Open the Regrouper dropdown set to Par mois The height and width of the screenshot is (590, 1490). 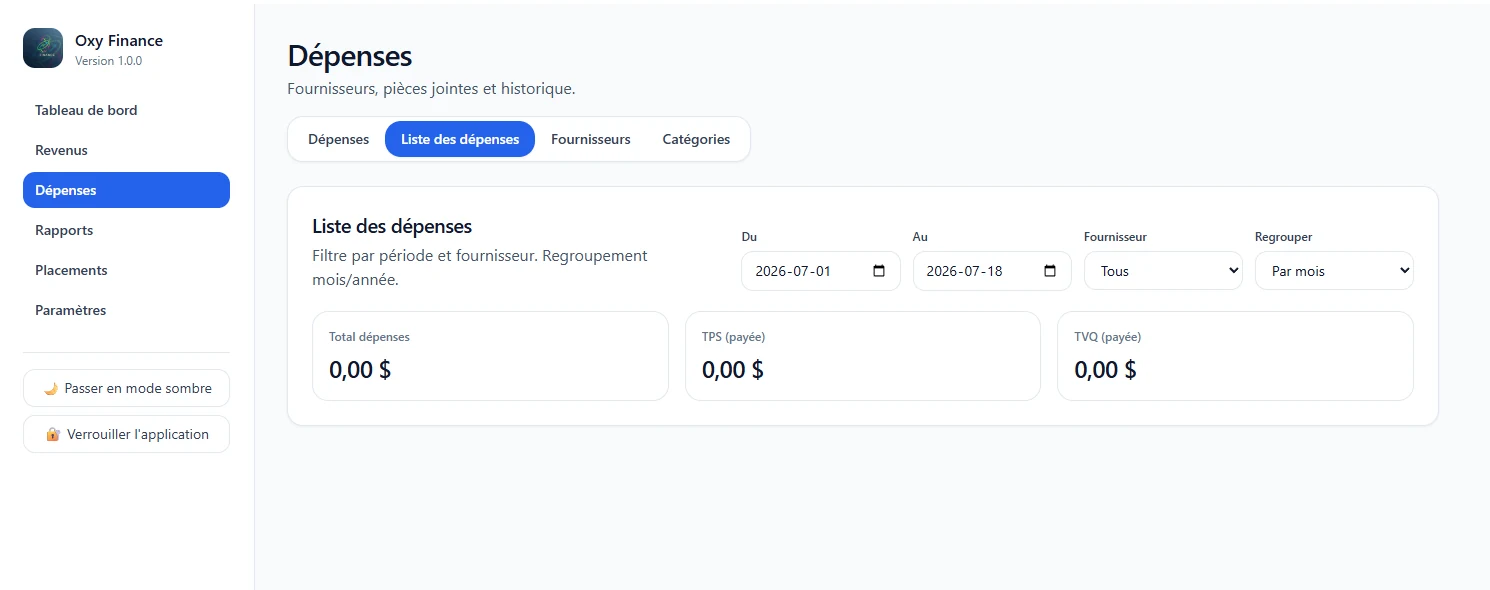click(x=1334, y=271)
